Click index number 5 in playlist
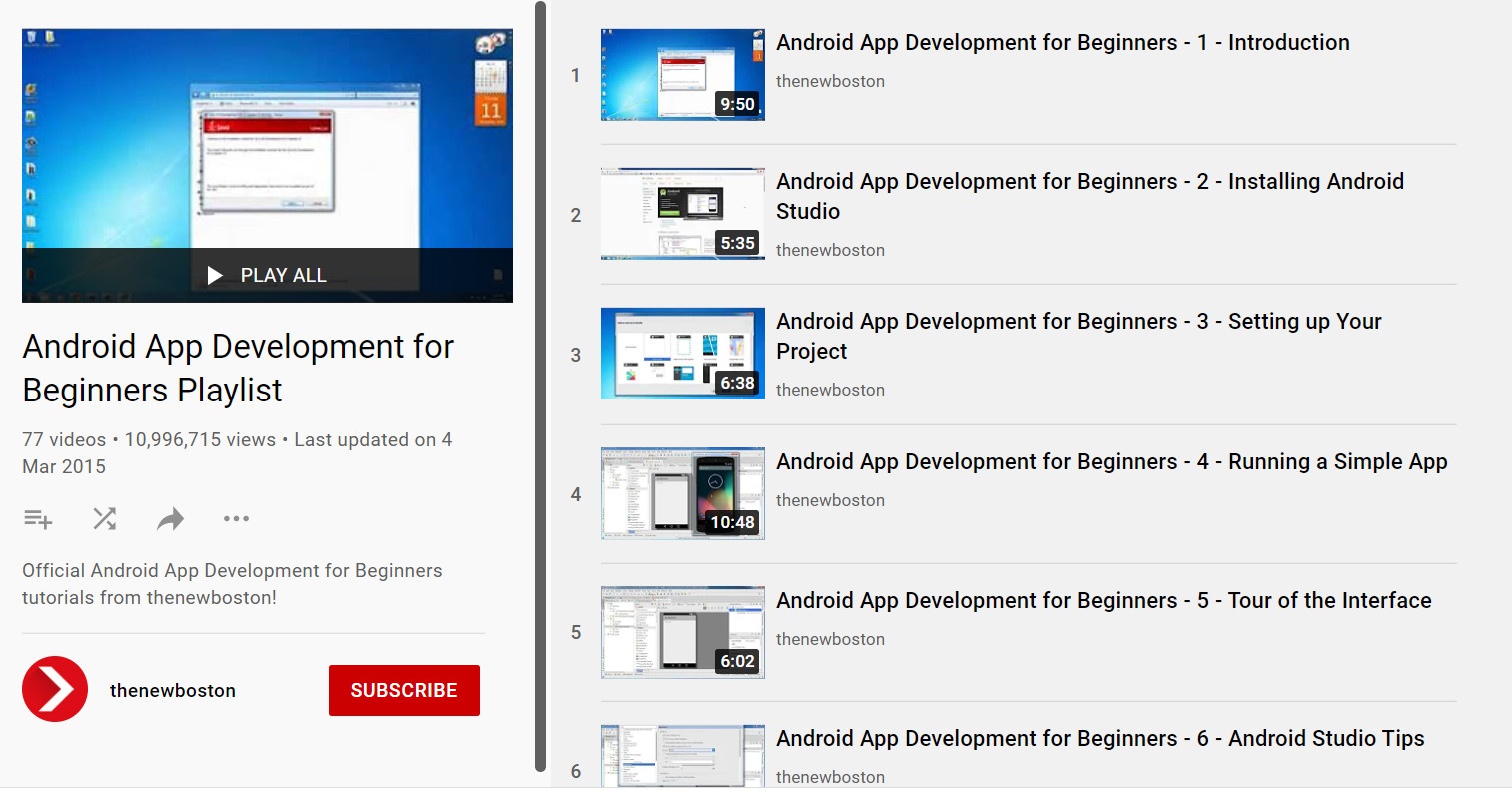The height and width of the screenshot is (797, 1512). (x=575, y=632)
